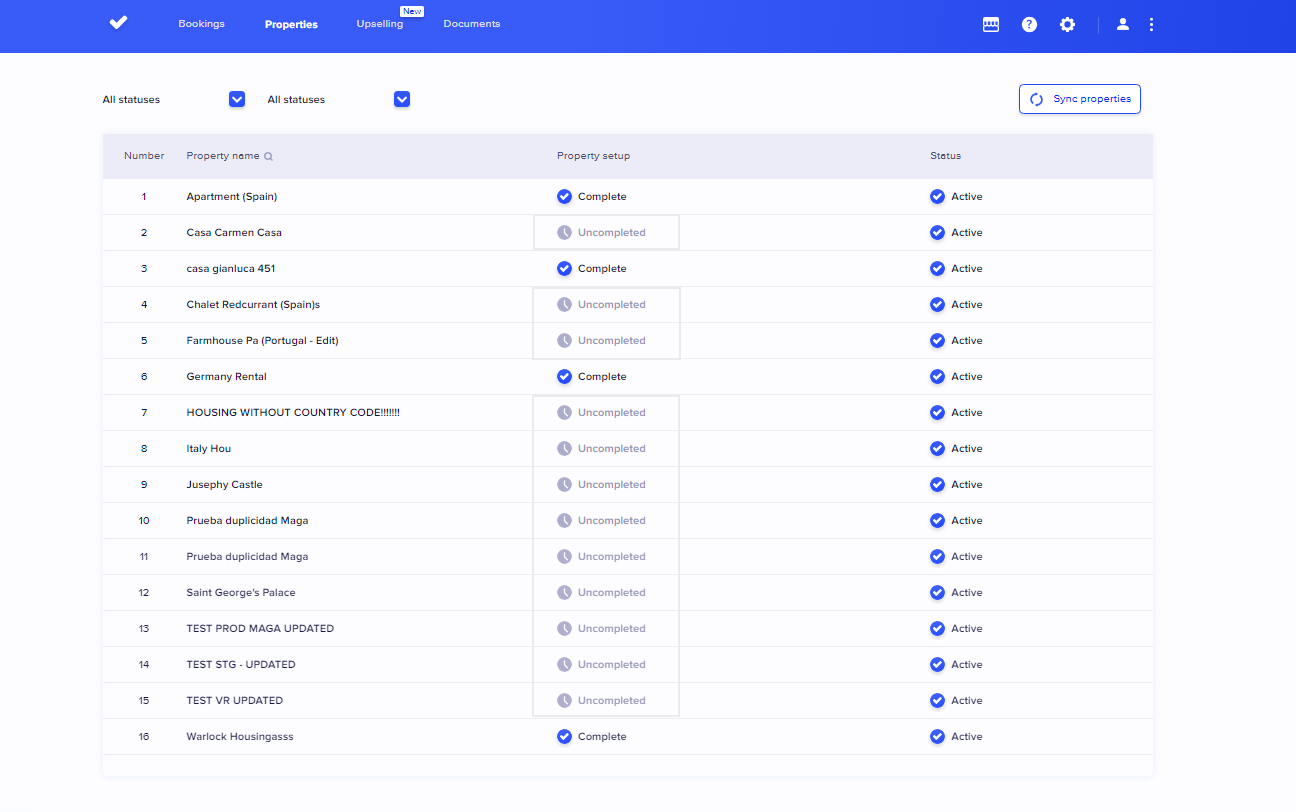Click the Uncompleted clock icon for Chalet Redcurrant
This screenshot has height=812, width=1296.
pos(564,305)
